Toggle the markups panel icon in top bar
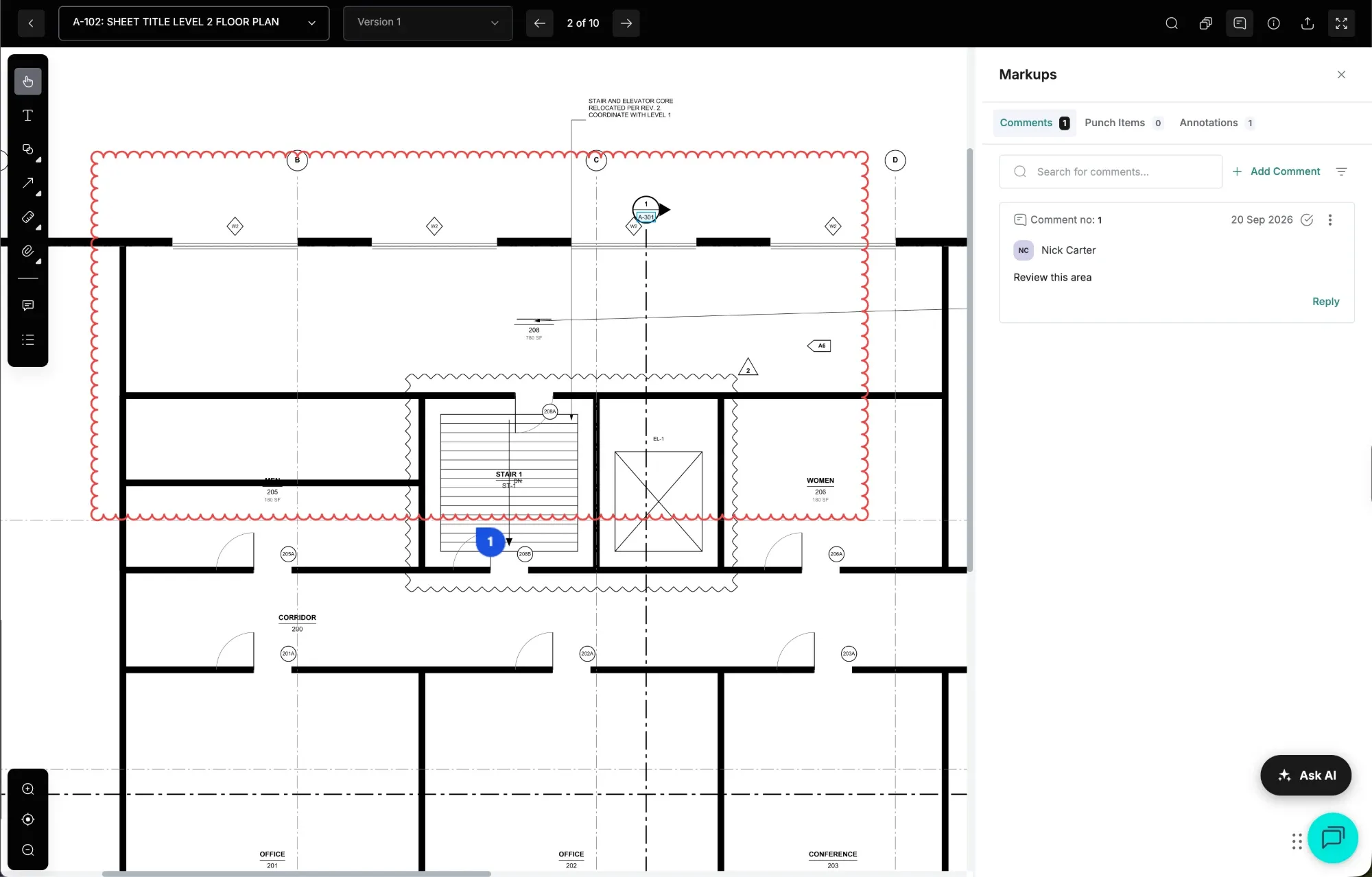1372x877 pixels. (x=1240, y=23)
